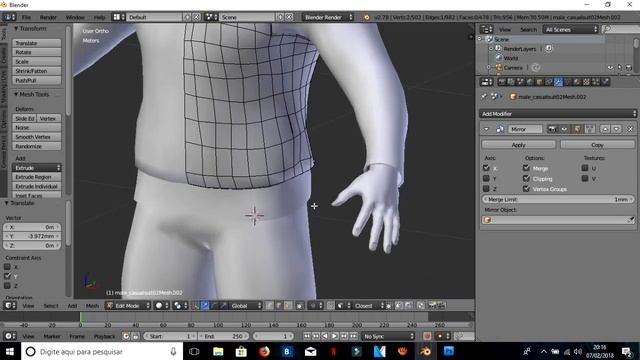Toggle Camera render restriction icon in outliner
The height and width of the screenshot is (360, 640).
point(629,67)
